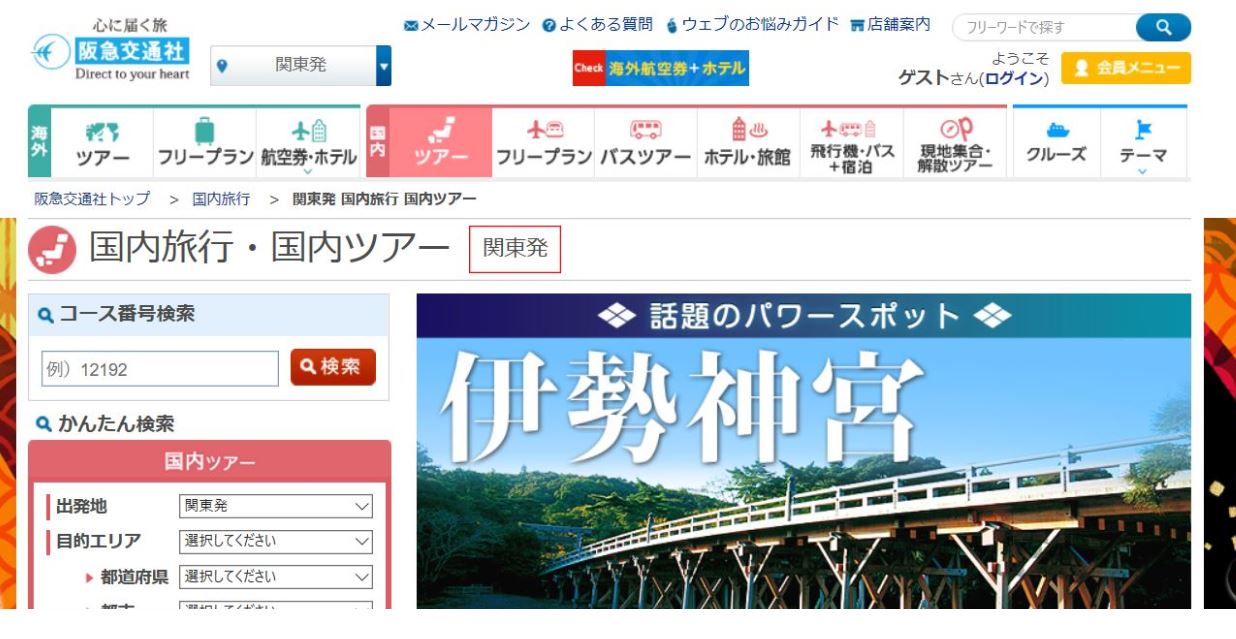Click the Hankyu Travel logo
Image resolution: width=1236 pixels, height=639 pixels.
[110, 50]
